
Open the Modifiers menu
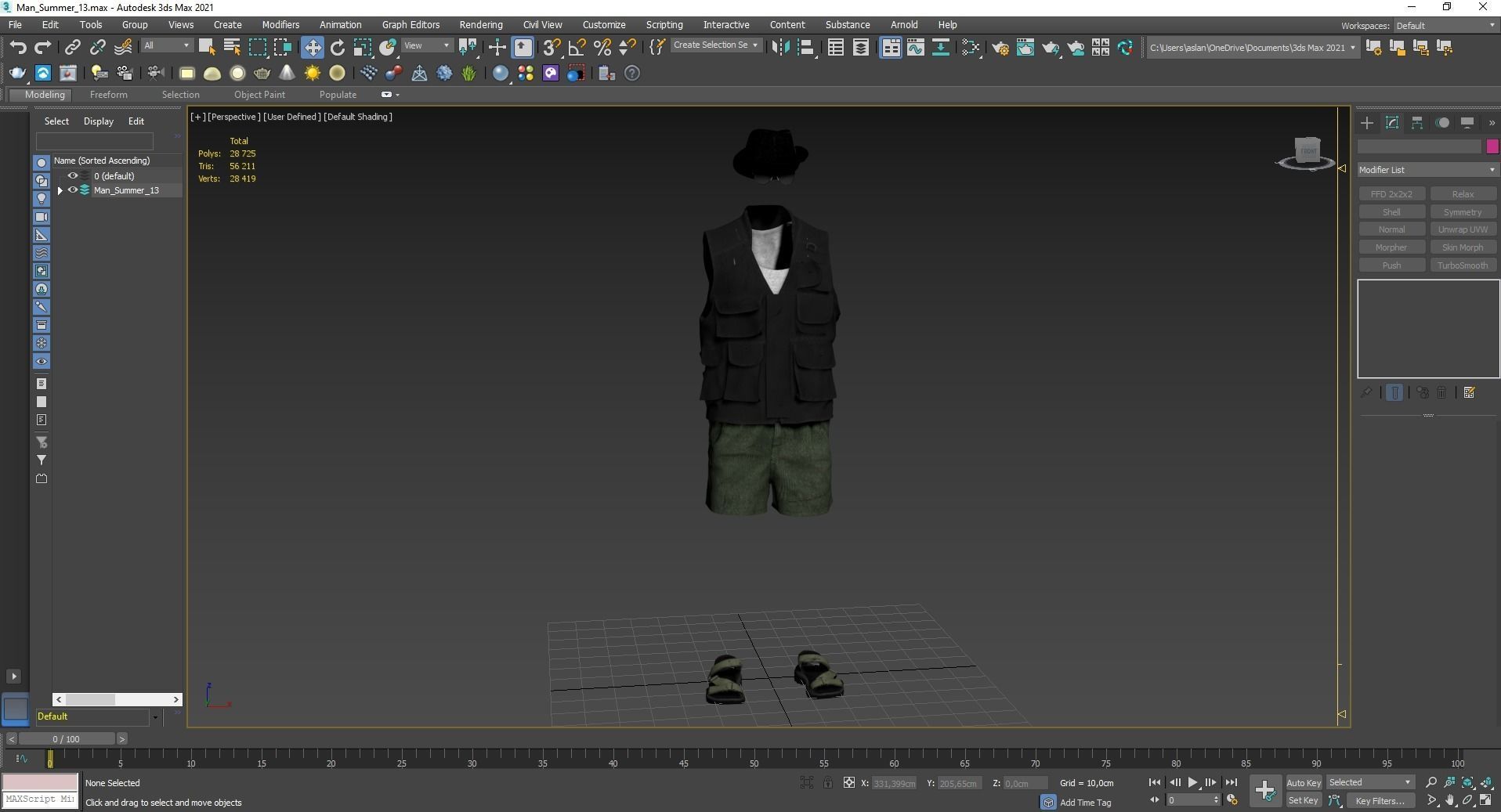pos(280,25)
